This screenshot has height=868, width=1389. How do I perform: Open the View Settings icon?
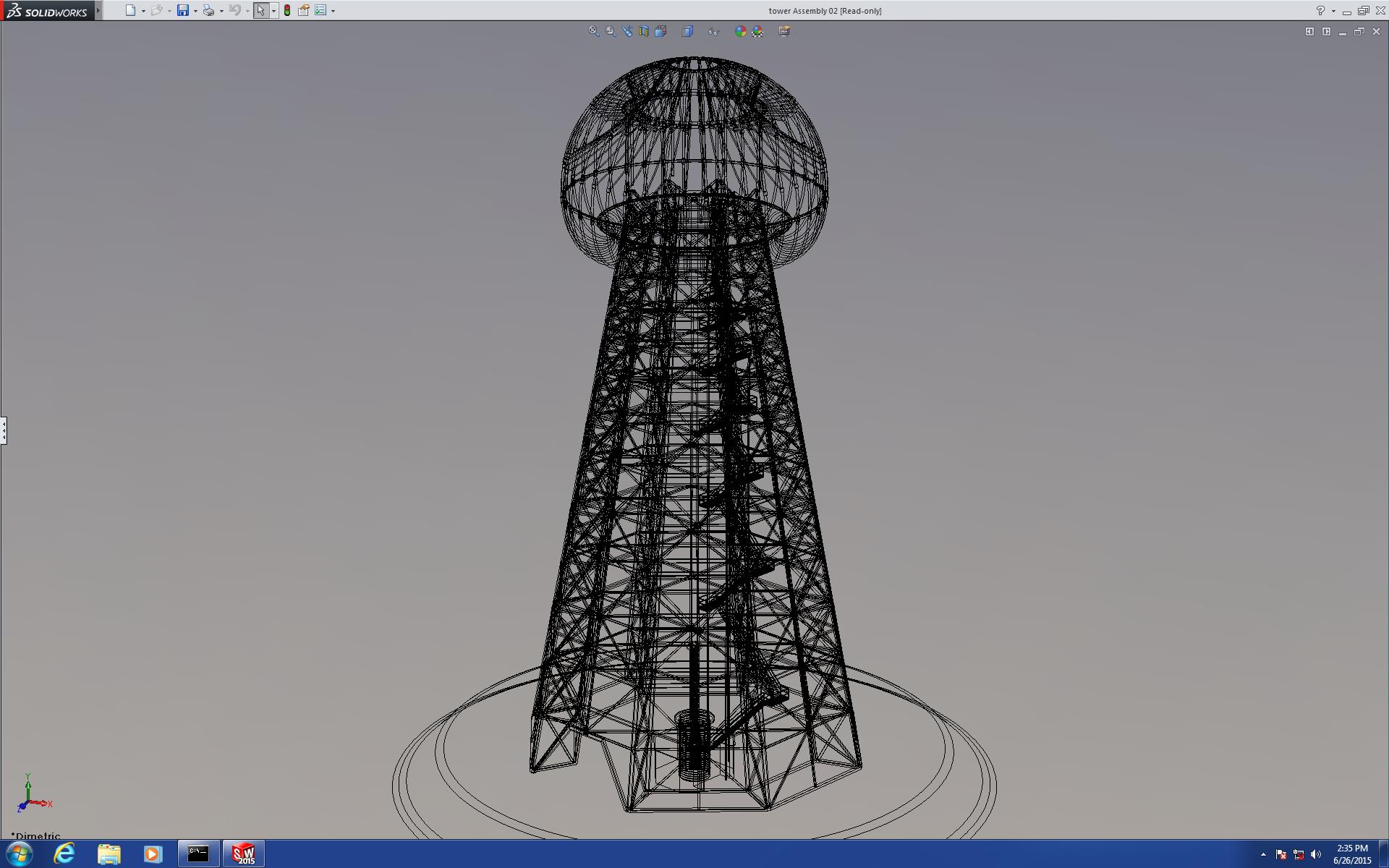click(784, 31)
